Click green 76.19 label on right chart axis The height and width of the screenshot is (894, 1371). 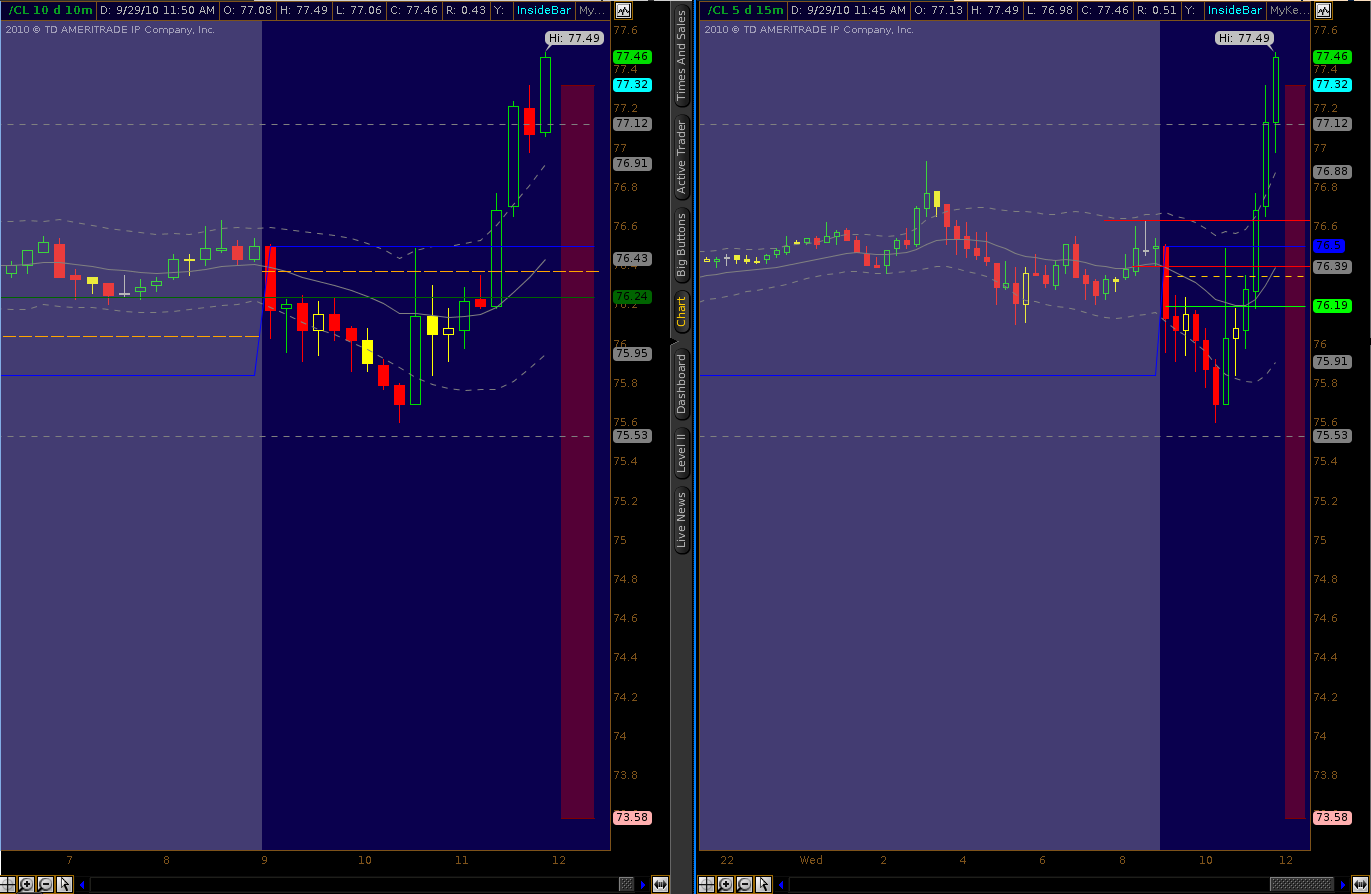pyautogui.click(x=1332, y=306)
